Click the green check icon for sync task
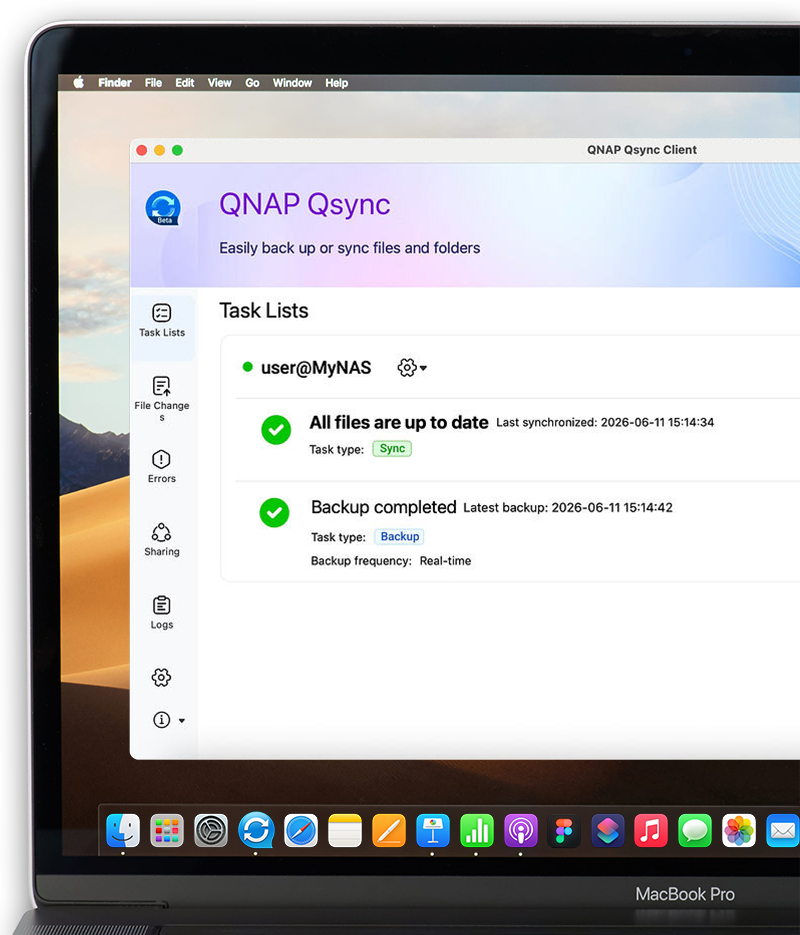Viewport: 800px width, 935px height. pyautogui.click(x=276, y=429)
